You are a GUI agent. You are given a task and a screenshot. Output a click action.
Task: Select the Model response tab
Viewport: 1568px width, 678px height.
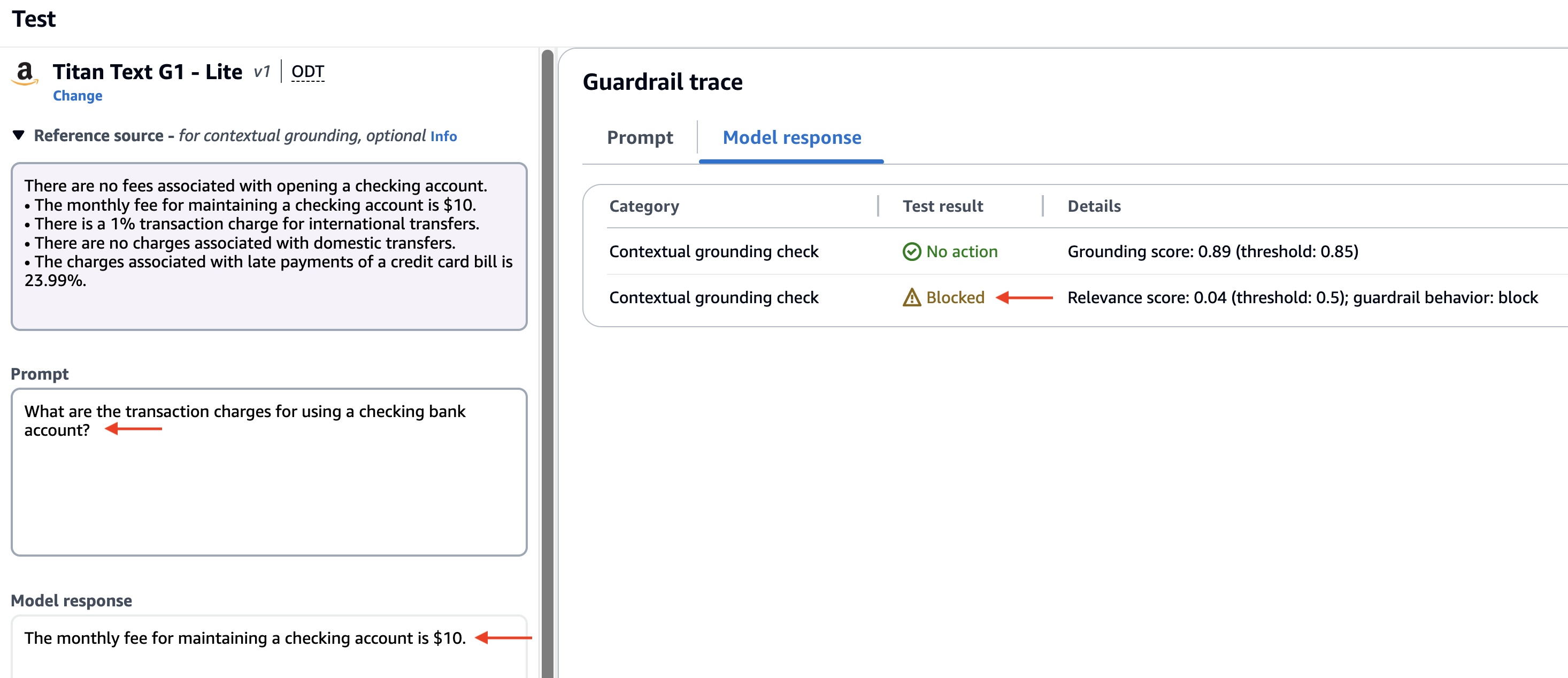[791, 137]
